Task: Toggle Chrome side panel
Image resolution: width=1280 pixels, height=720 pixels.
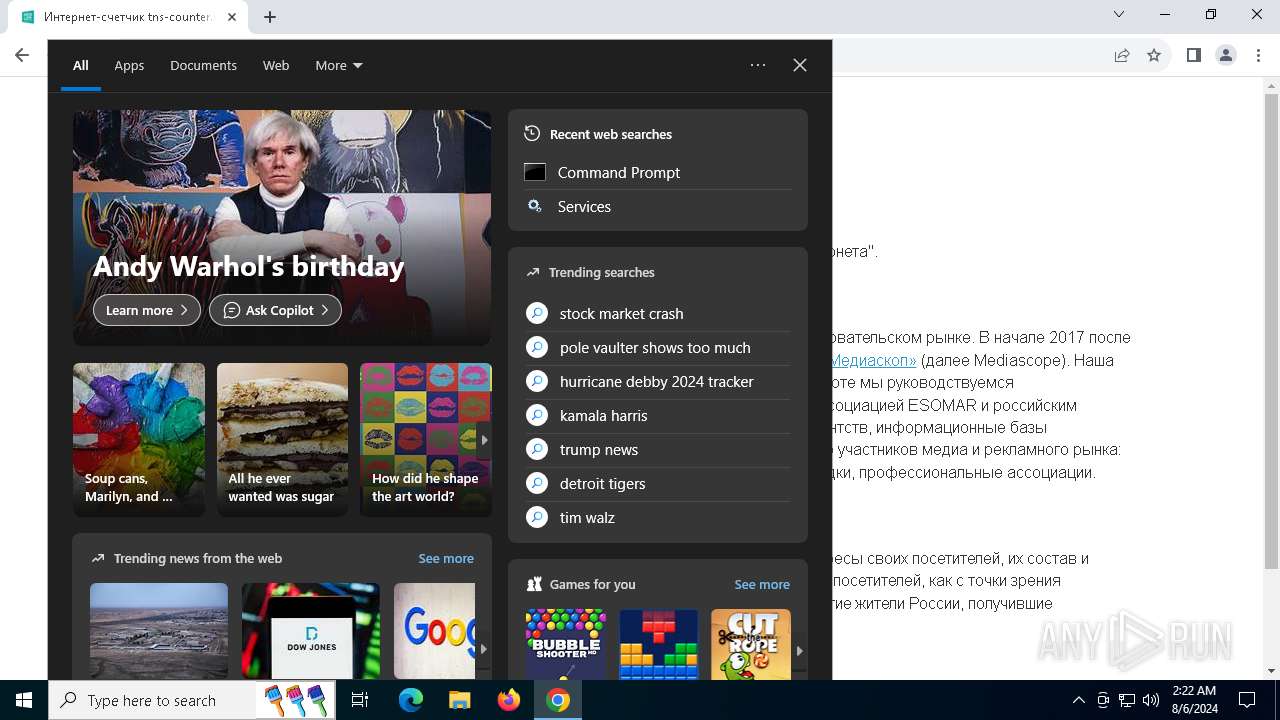Action: tap(1193, 55)
